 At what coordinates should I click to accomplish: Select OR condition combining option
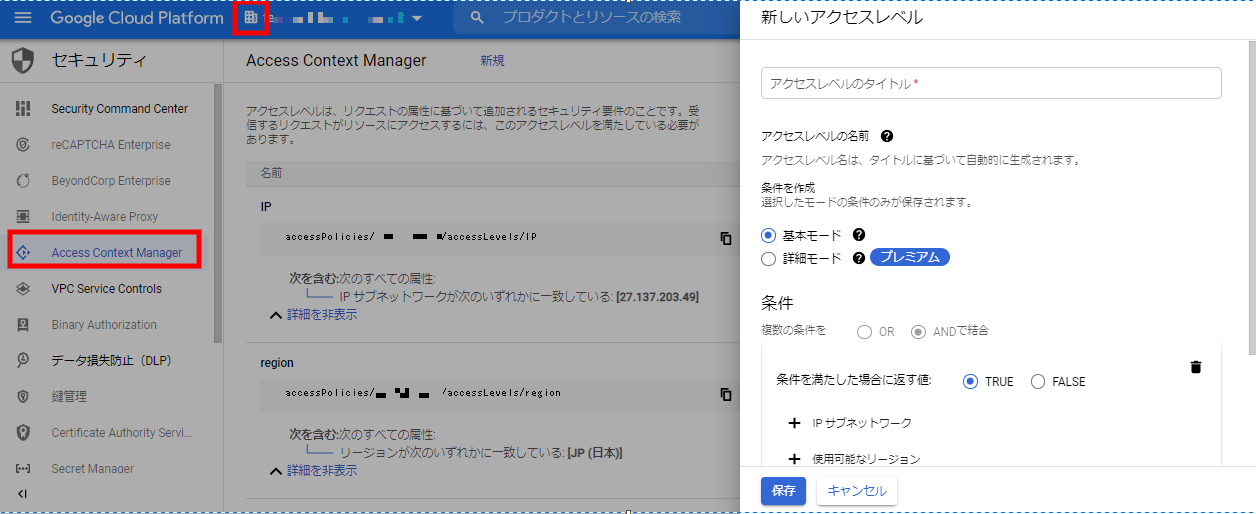click(864, 331)
